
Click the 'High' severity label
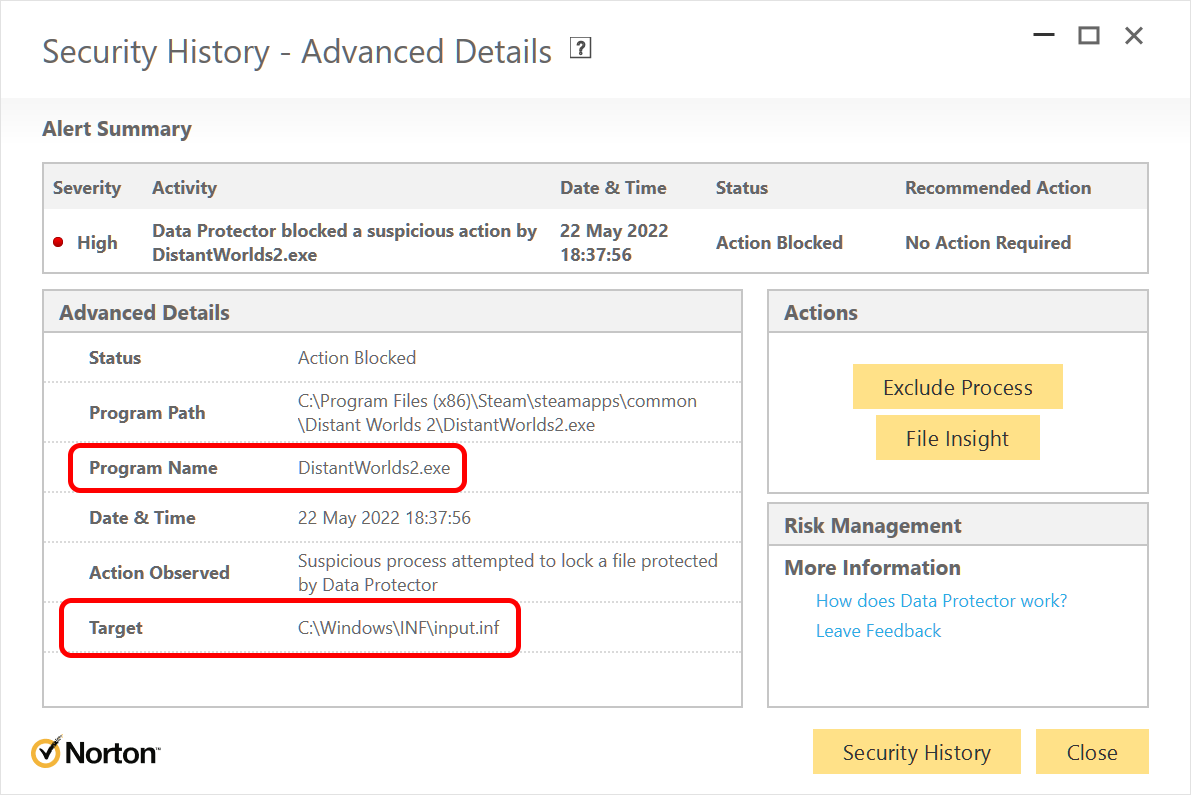97,242
